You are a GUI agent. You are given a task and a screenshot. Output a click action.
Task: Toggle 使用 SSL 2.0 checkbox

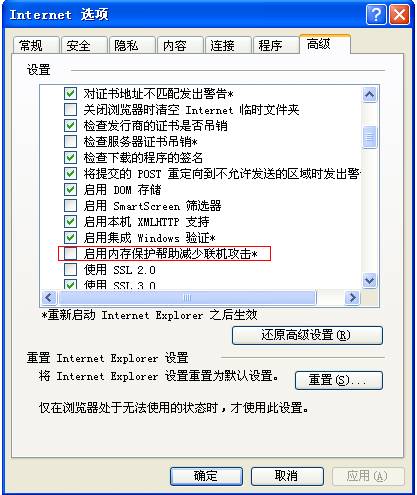70,270
